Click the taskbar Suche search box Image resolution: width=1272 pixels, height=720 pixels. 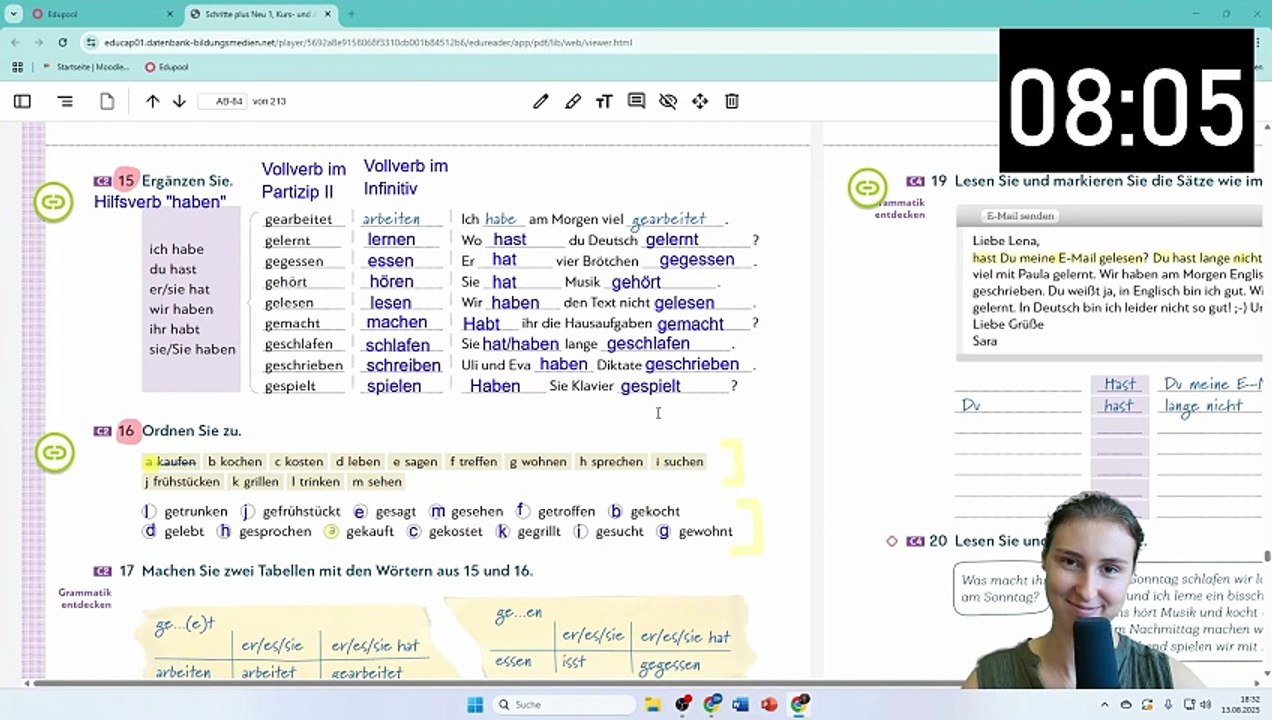pyautogui.click(x=565, y=704)
